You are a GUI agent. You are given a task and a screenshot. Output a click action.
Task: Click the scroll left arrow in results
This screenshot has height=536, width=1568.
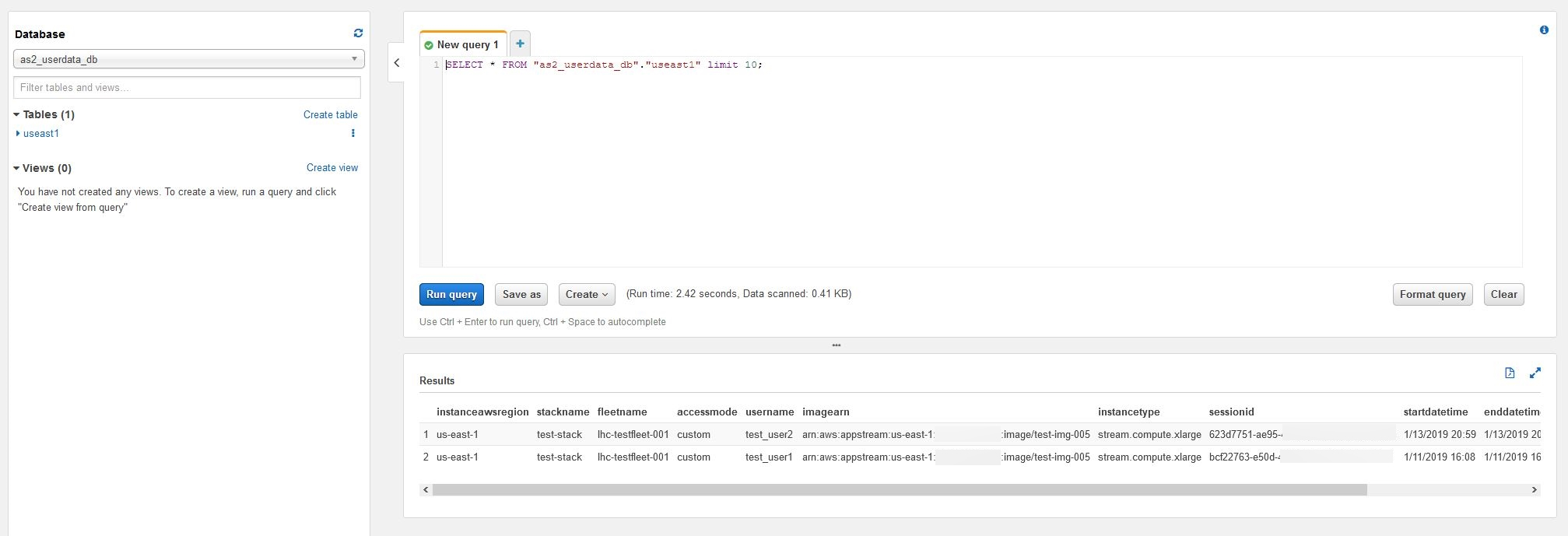click(425, 489)
